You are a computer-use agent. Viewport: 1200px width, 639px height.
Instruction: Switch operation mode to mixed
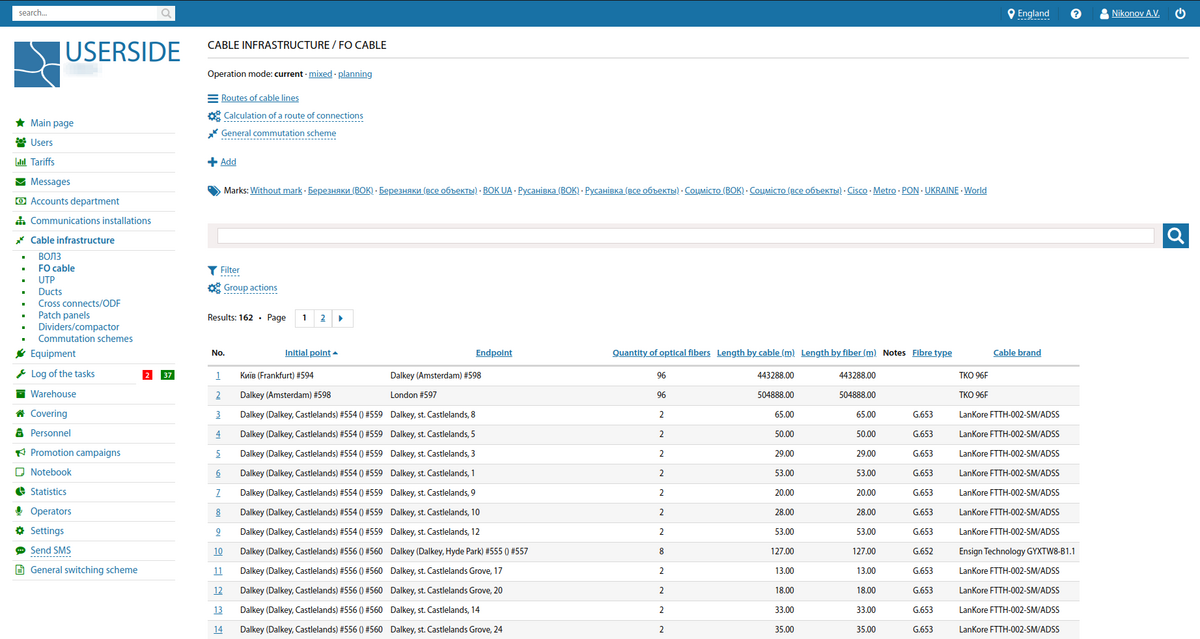coord(320,74)
